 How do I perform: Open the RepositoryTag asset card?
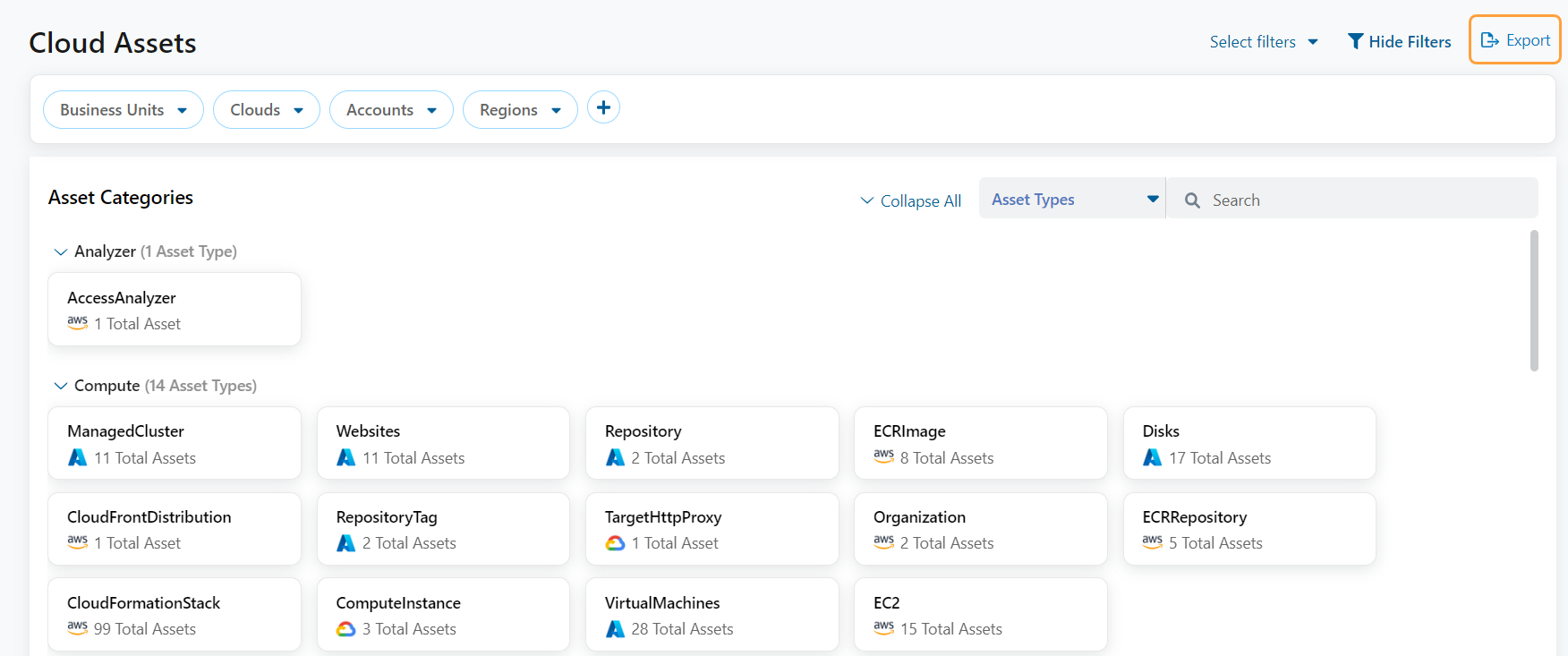click(443, 529)
